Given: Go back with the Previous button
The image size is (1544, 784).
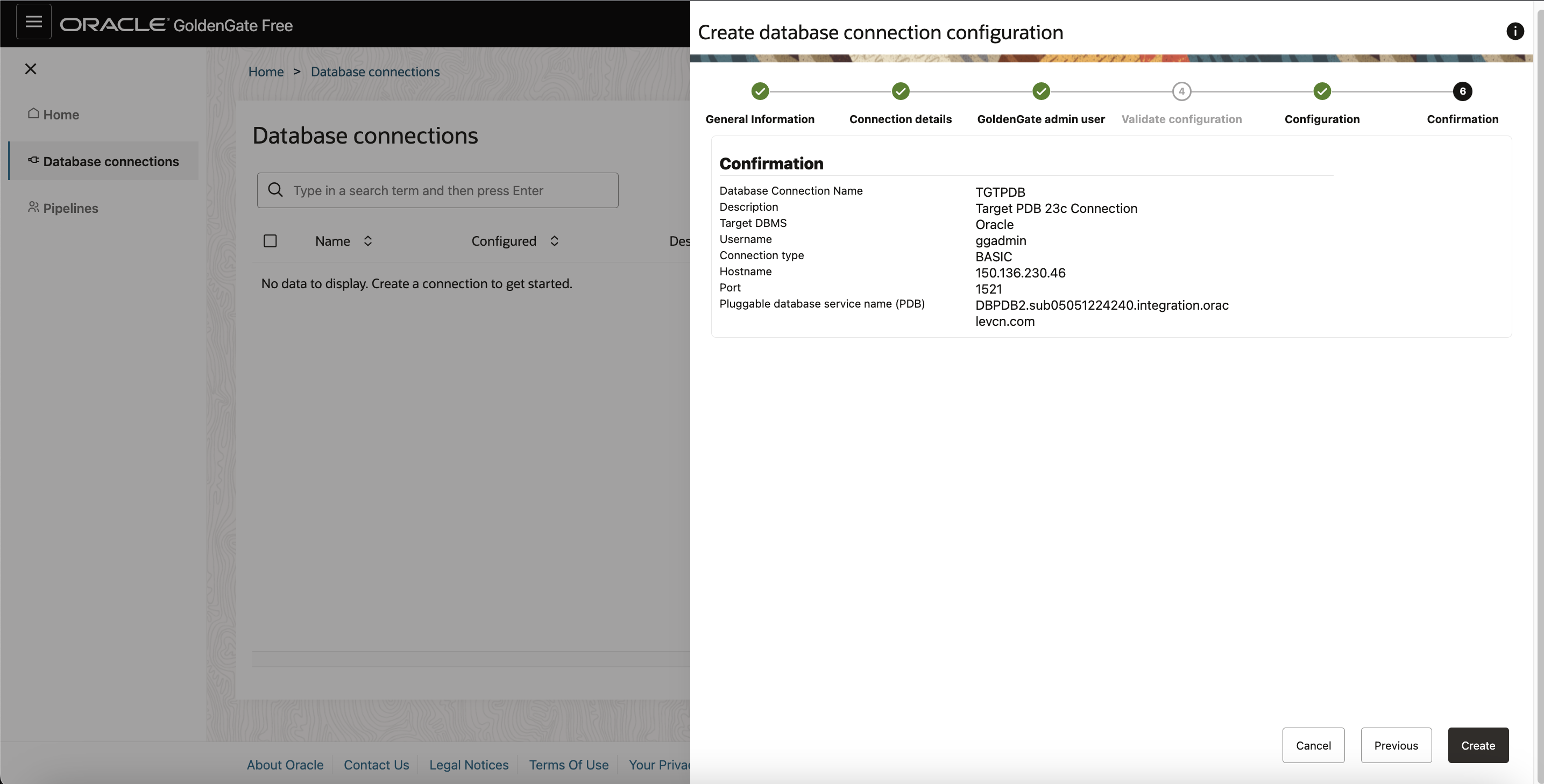Looking at the screenshot, I should (1396, 745).
